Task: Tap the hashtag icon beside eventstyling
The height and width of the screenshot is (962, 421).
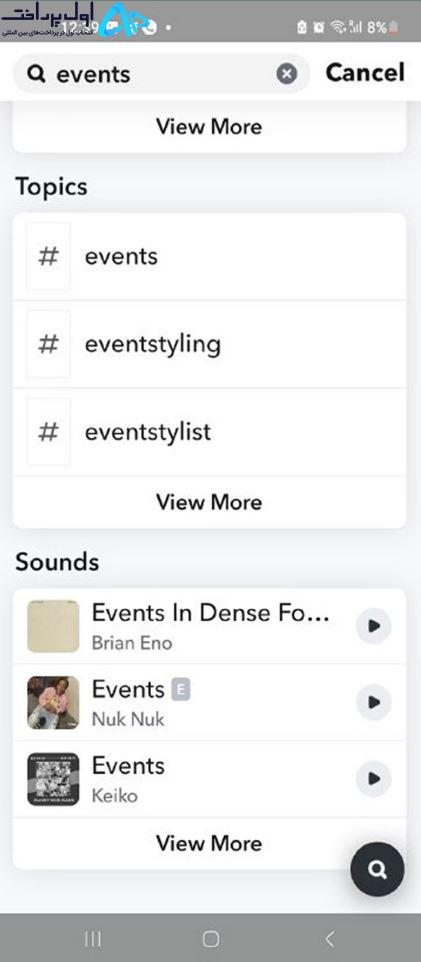Action: click(x=48, y=344)
